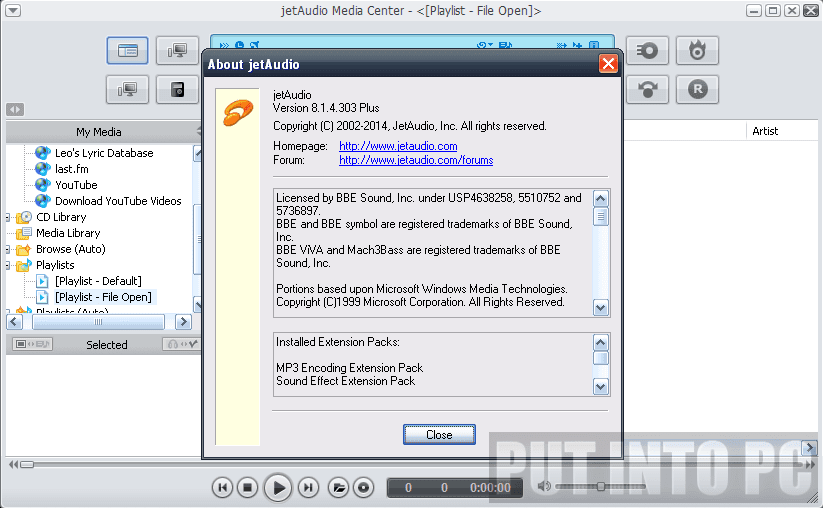Image resolution: width=823 pixels, height=508 pixels.
Task: Click the R recording toolbar button
Action: click(x=697, y=89)
